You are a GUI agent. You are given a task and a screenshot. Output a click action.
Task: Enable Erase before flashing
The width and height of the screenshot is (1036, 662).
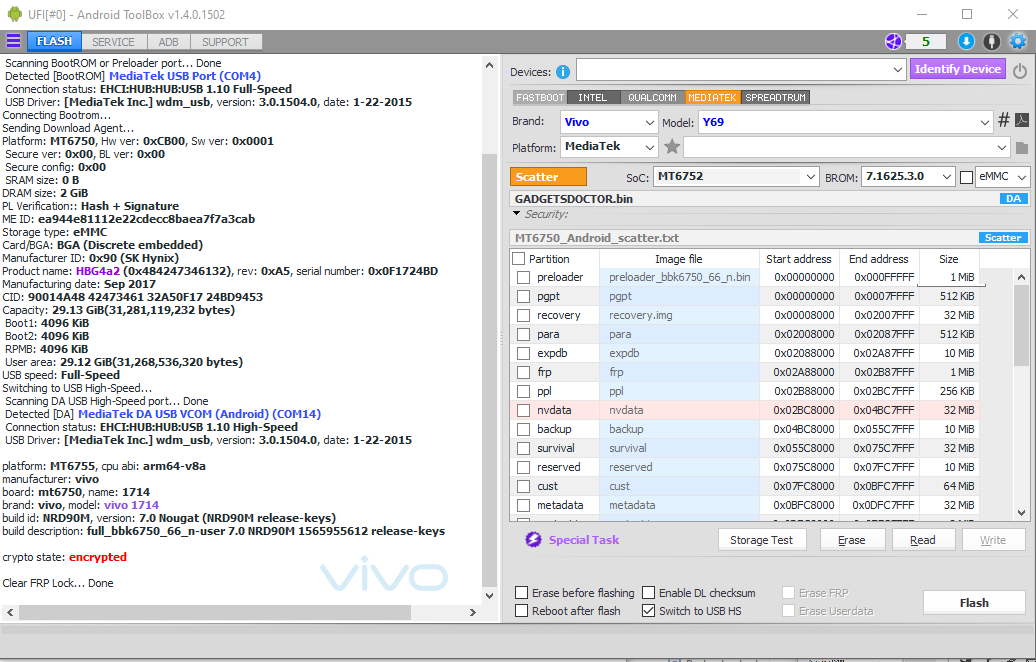click(522, 593)
